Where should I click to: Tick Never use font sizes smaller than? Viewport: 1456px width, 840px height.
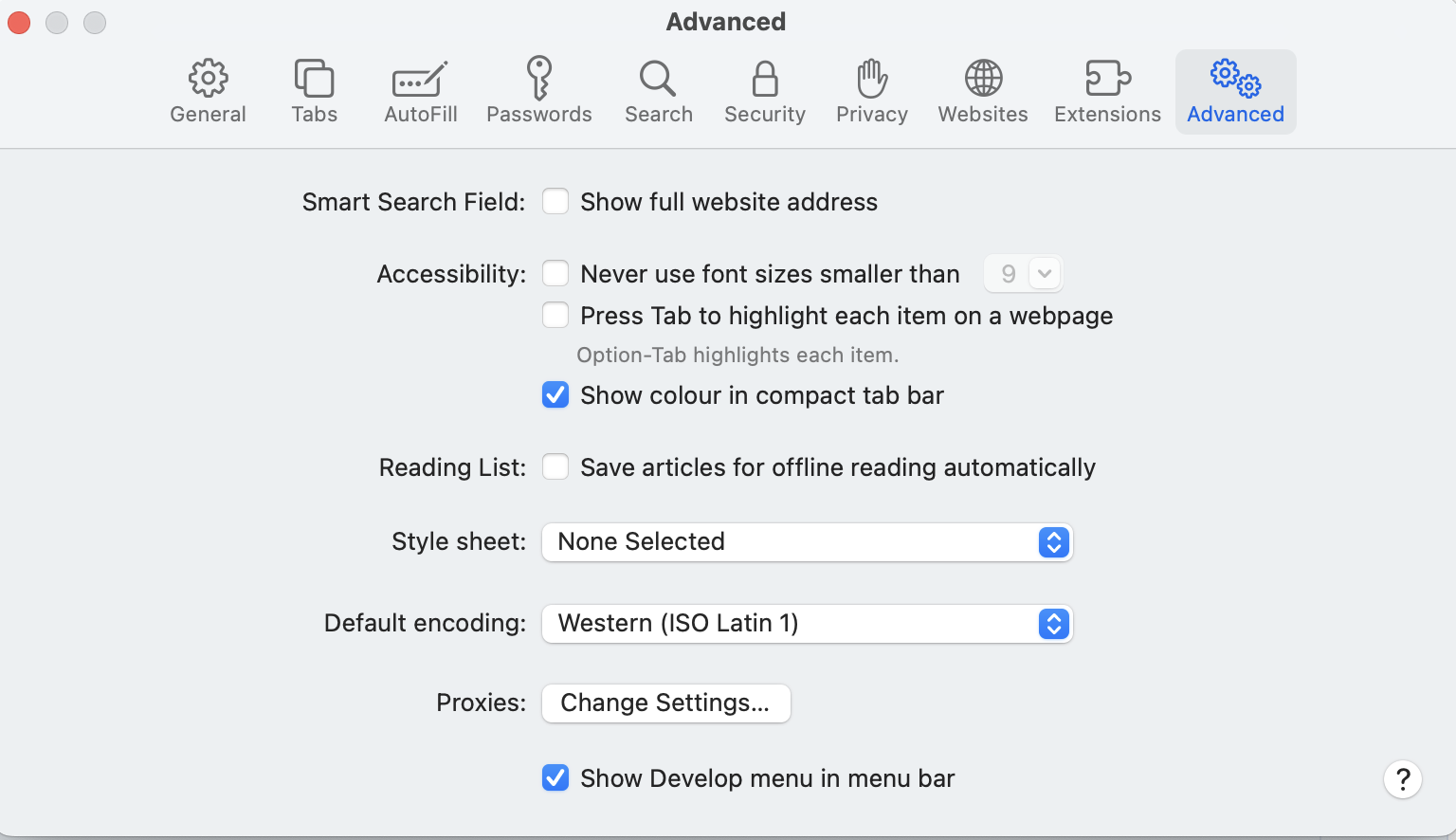tap(555, 273)
